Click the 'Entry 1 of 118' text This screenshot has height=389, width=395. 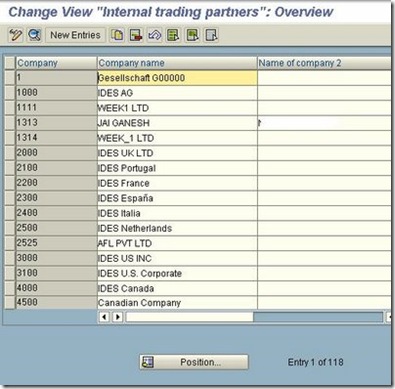[315, 362]
